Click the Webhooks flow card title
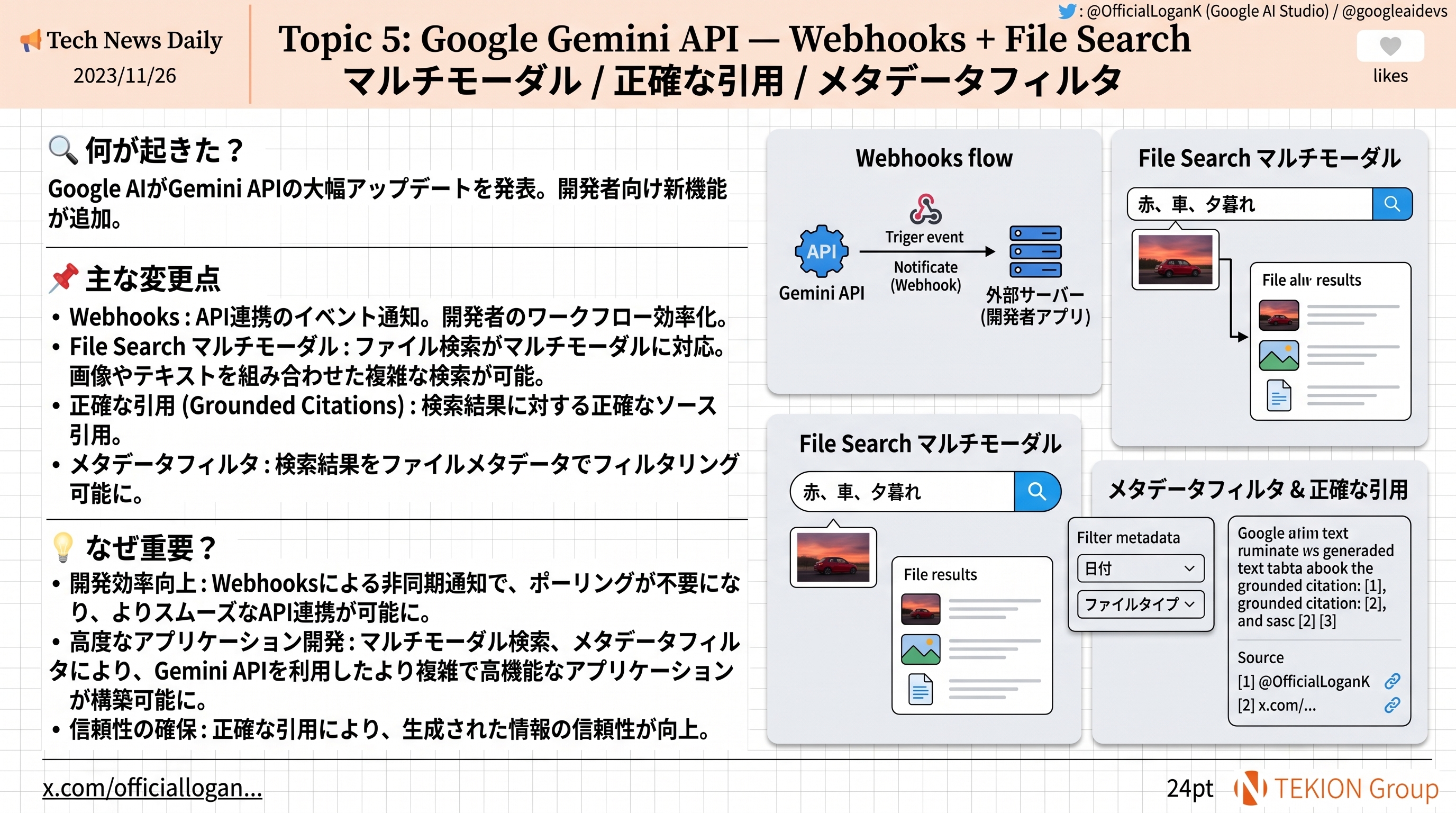This screenshot has width=1456, height=813. click(x=934, y=158)
